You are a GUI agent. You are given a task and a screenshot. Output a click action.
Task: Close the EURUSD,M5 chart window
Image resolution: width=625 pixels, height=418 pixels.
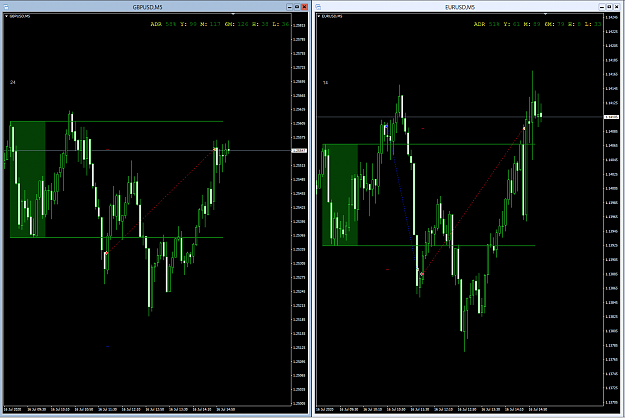(617, 7)
